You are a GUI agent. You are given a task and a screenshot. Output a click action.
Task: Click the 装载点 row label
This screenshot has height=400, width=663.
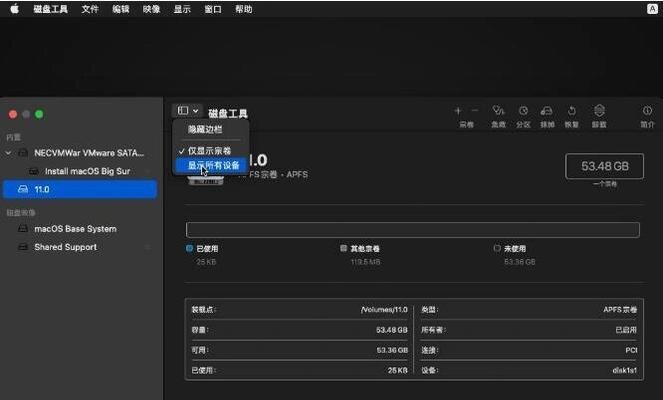[x=203, y=310]
